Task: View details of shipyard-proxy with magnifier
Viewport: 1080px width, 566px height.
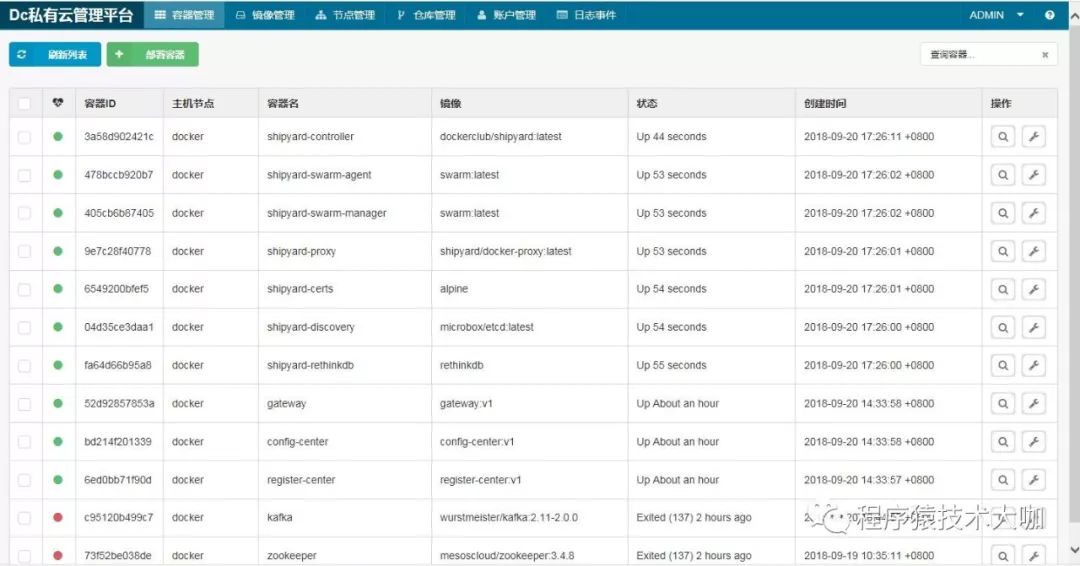Action: [x=1003, y=251]
